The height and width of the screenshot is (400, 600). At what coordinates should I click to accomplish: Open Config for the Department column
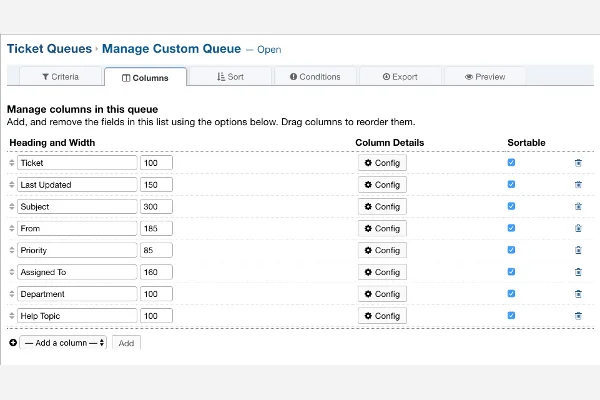pyautogui.click(x=382, y=294)
